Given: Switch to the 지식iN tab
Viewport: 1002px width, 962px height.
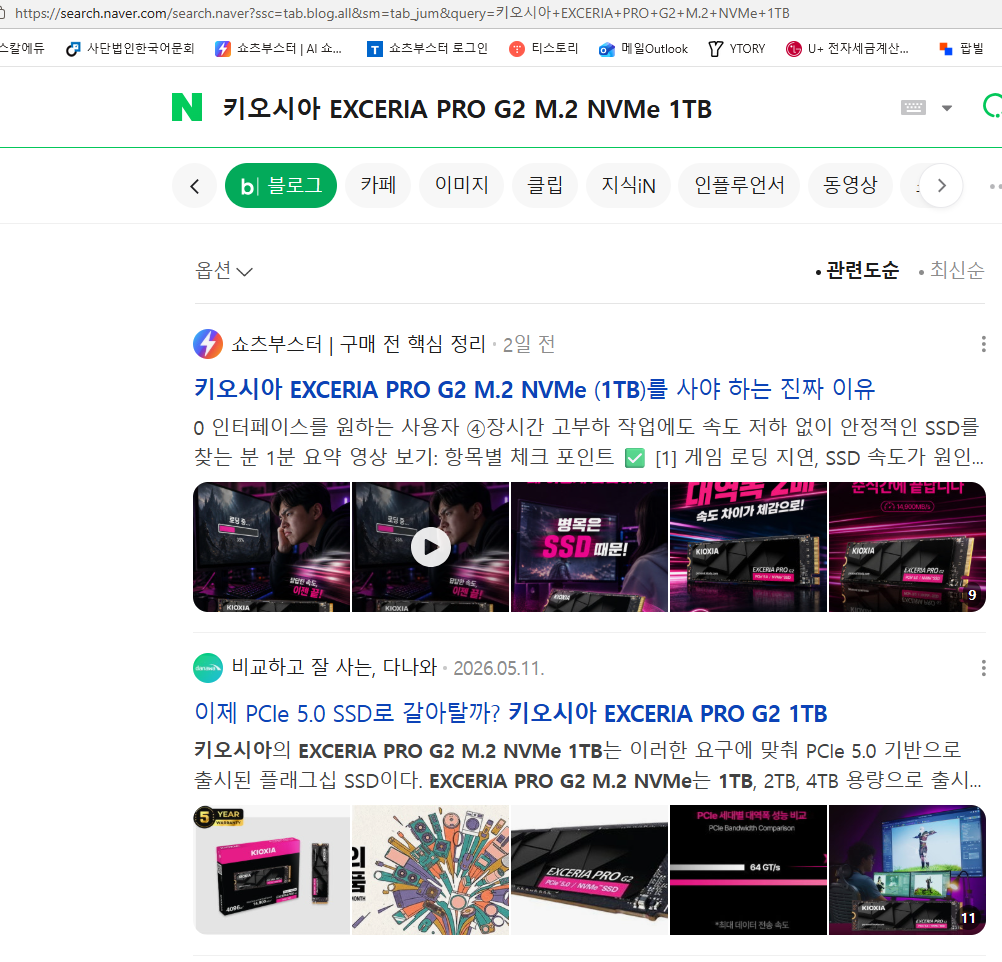Looking at the screenshot, I should click(628, 186).
